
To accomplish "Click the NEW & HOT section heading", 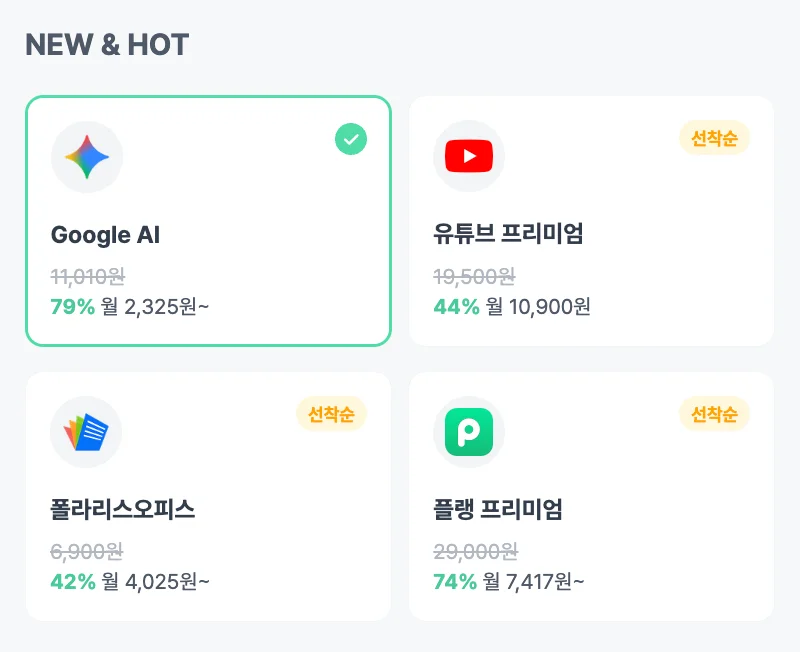I will pyautogui.click(x=108, y=44).
